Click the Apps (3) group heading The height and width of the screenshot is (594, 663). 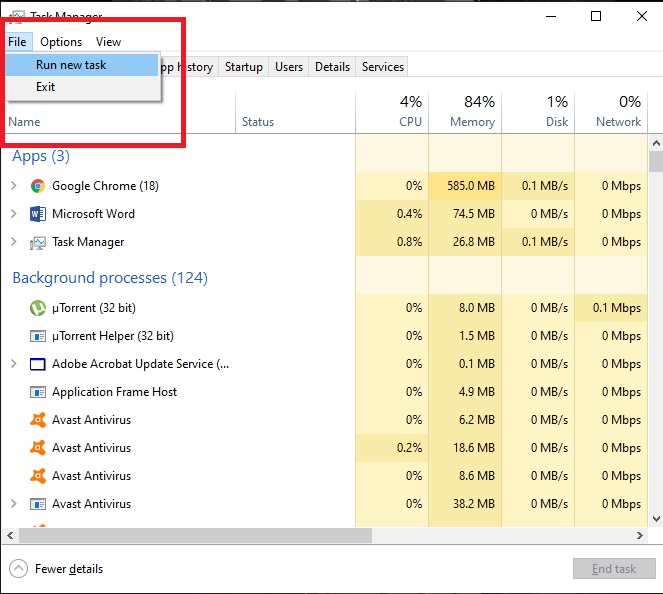[x=41, y=156]
